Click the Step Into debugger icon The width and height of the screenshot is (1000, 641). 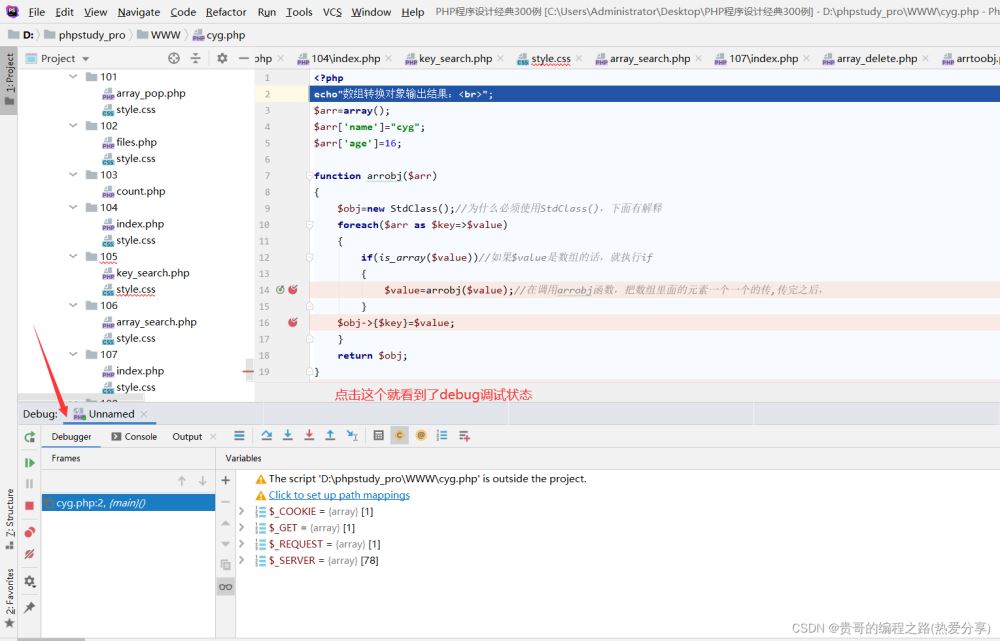[288, 436]
